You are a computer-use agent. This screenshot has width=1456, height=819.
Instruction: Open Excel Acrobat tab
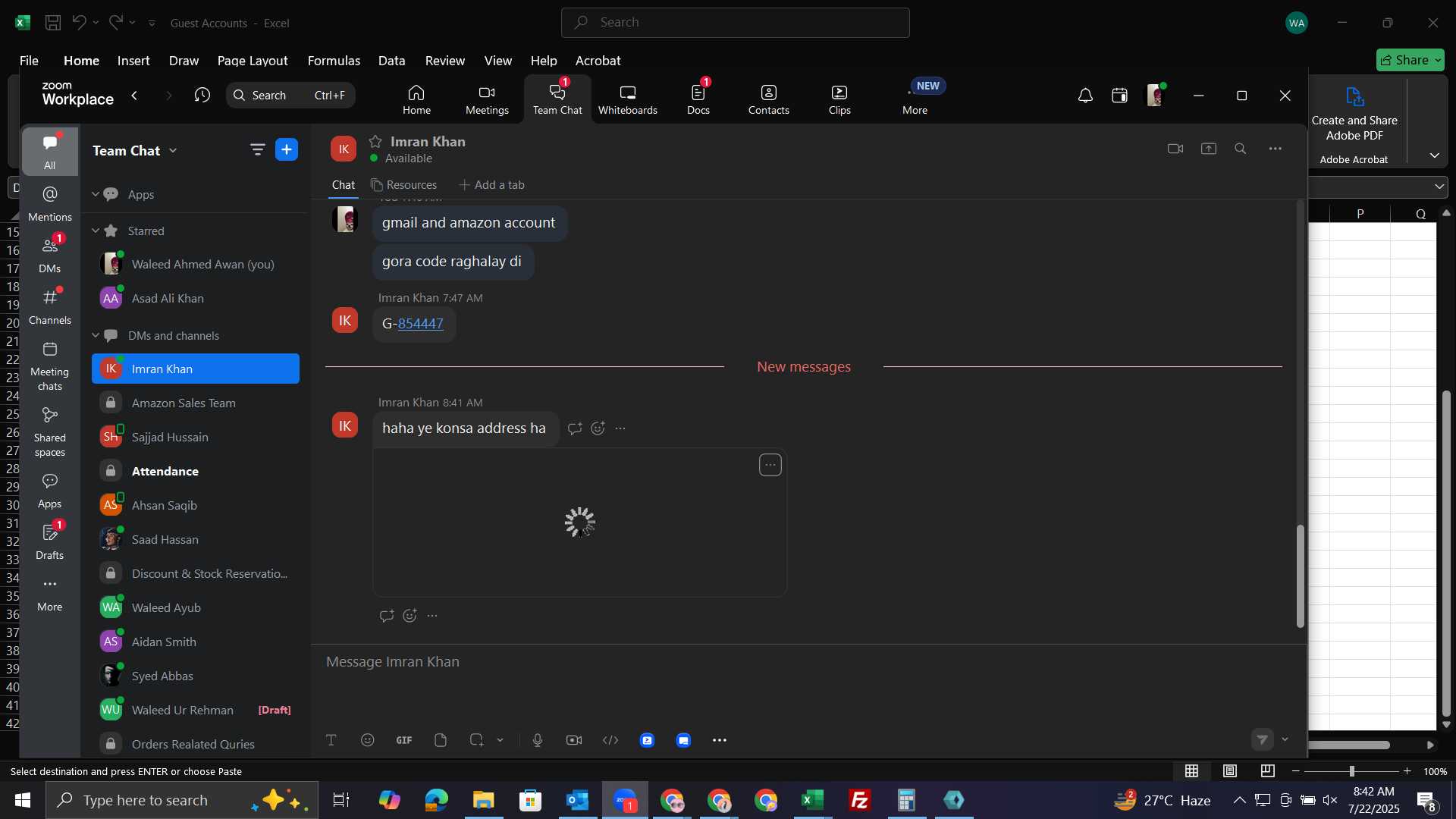point(598,61)
